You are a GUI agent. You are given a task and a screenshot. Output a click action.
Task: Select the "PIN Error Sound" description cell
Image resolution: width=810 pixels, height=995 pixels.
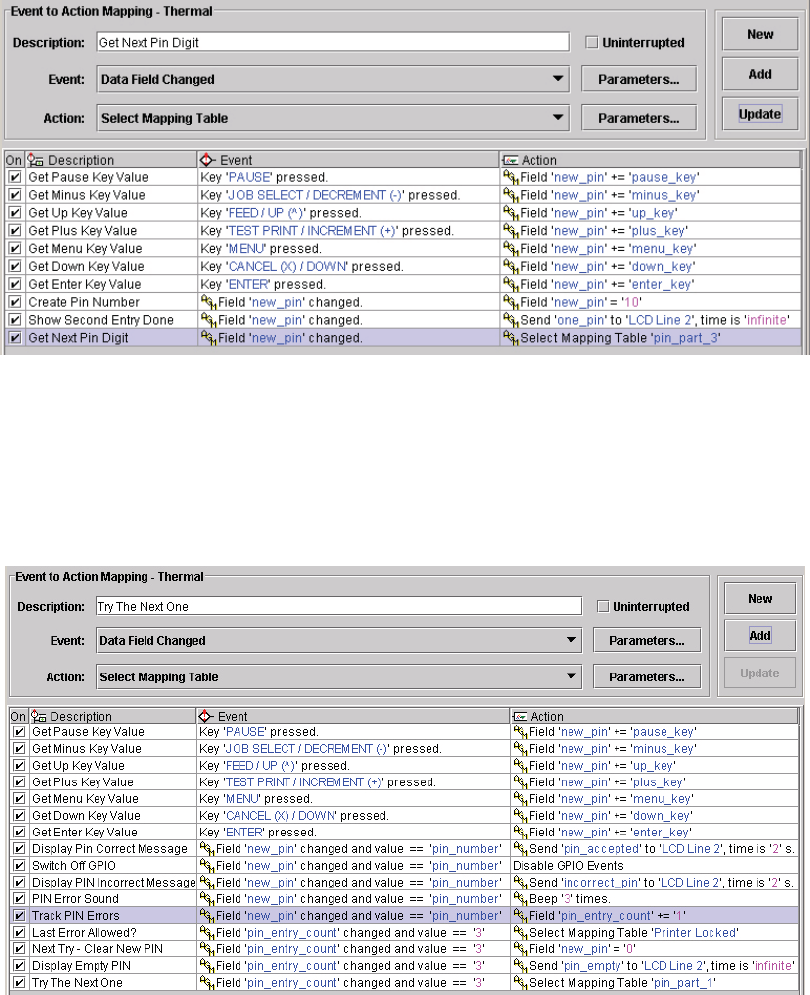[x=112, y=899]
